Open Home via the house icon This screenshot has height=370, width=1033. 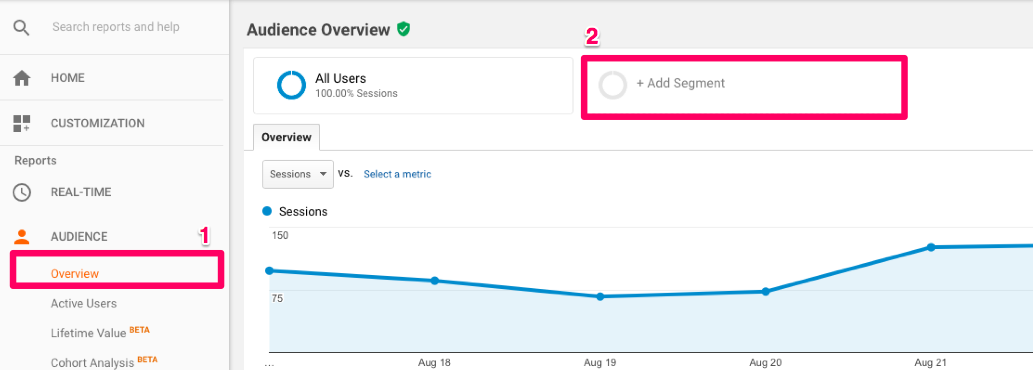[22, 78]
